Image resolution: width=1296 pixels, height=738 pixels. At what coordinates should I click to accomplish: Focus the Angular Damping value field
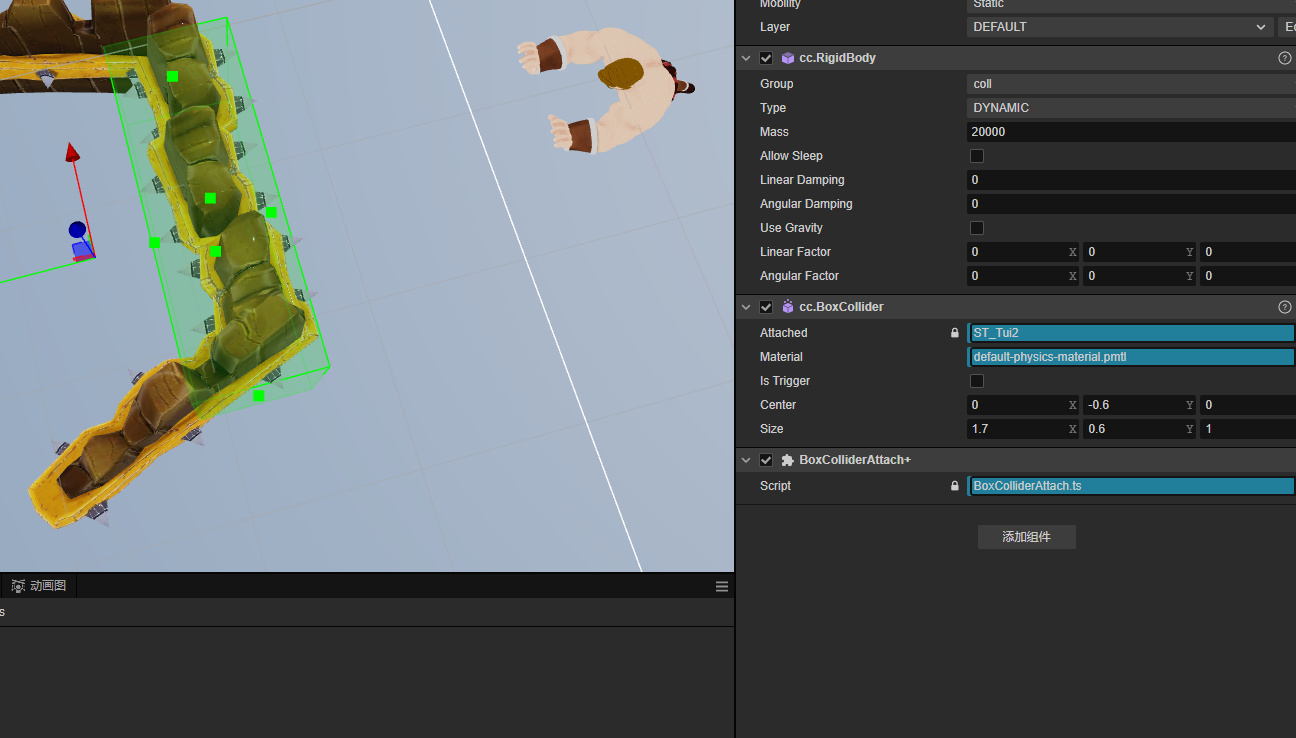(1132, 204)
